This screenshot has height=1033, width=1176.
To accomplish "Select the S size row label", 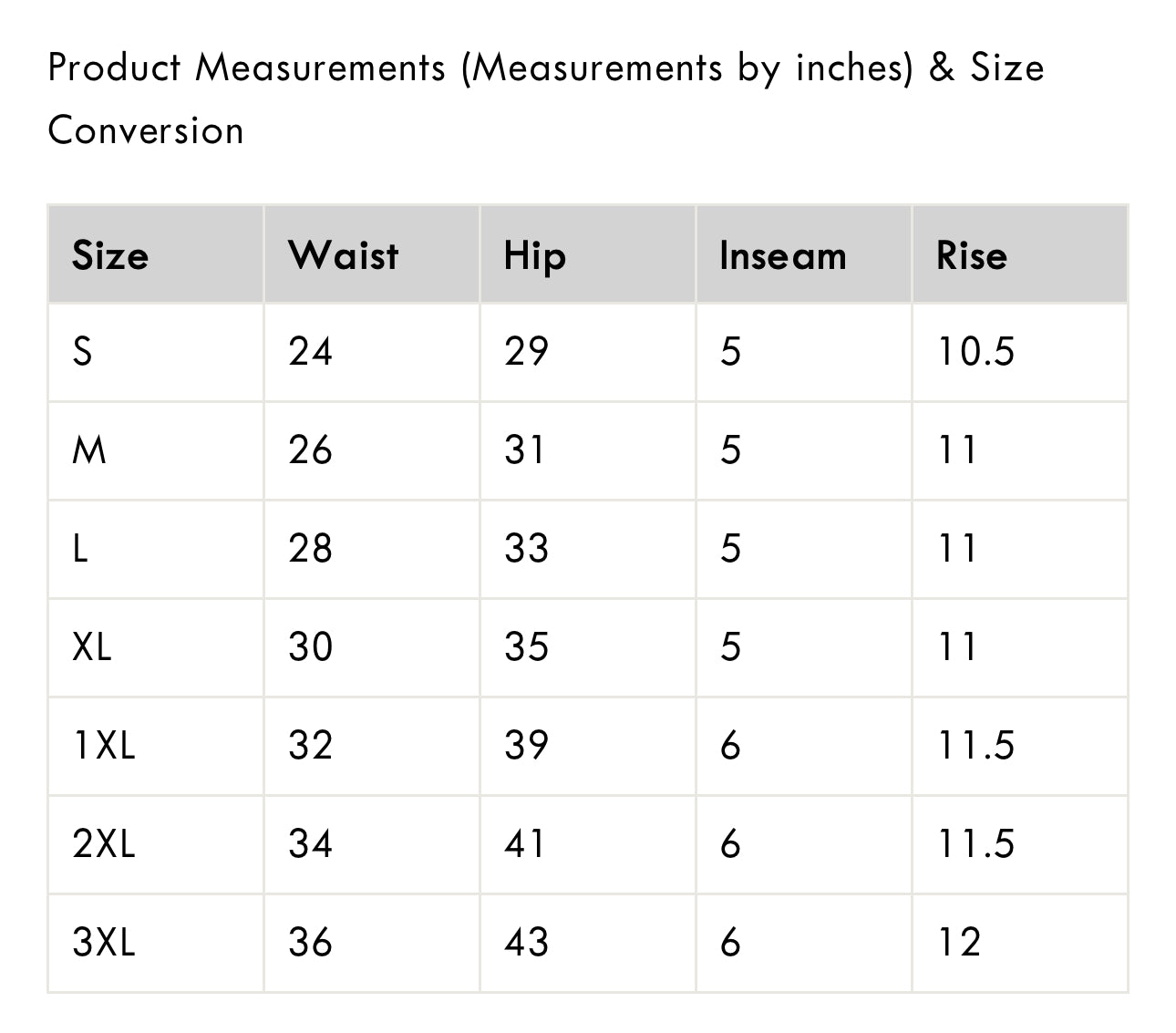I will pos(82,352).
